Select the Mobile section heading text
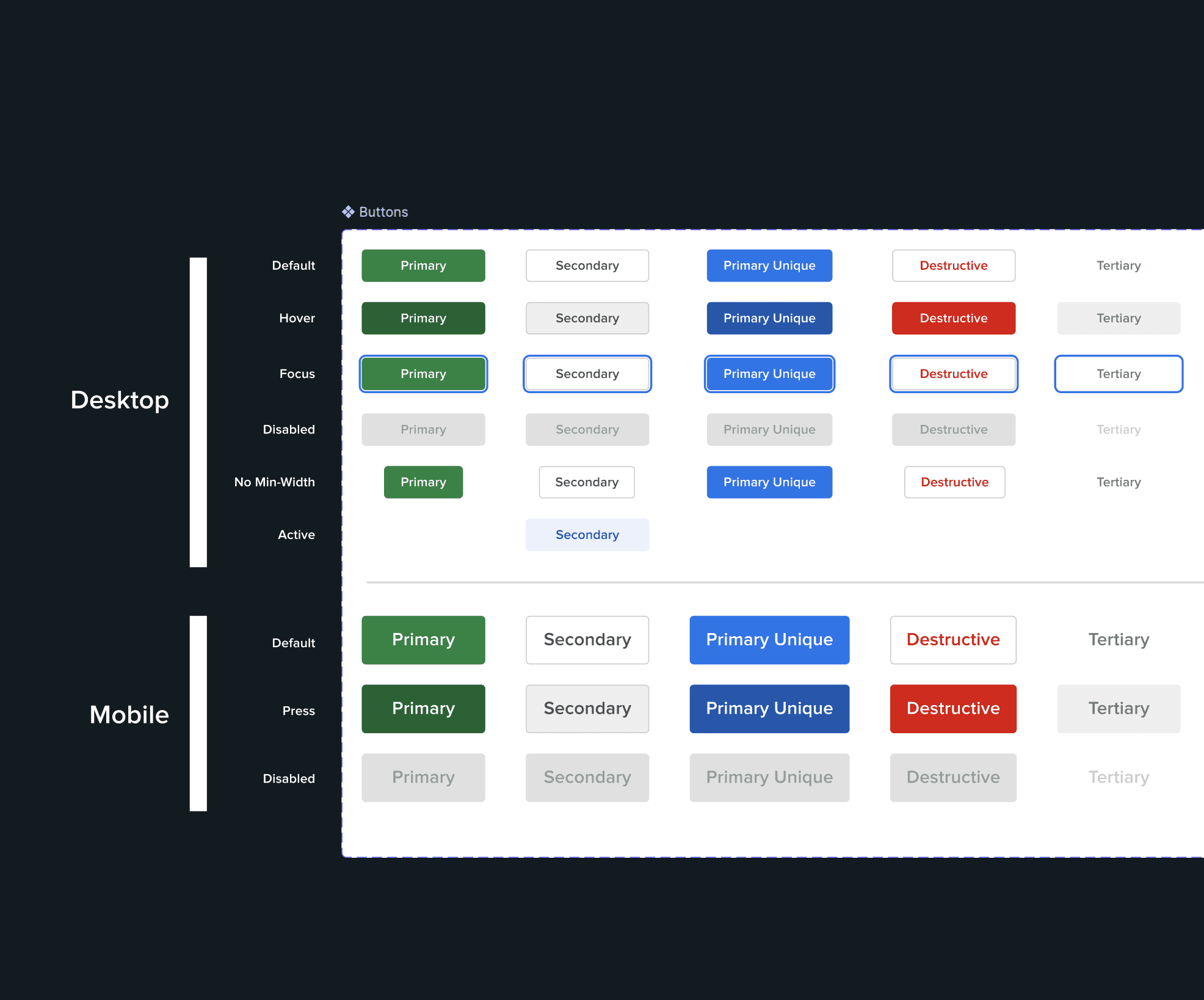Image resolution: width=1204 pixels, height=1000 pixels. [x=129, y=715]
